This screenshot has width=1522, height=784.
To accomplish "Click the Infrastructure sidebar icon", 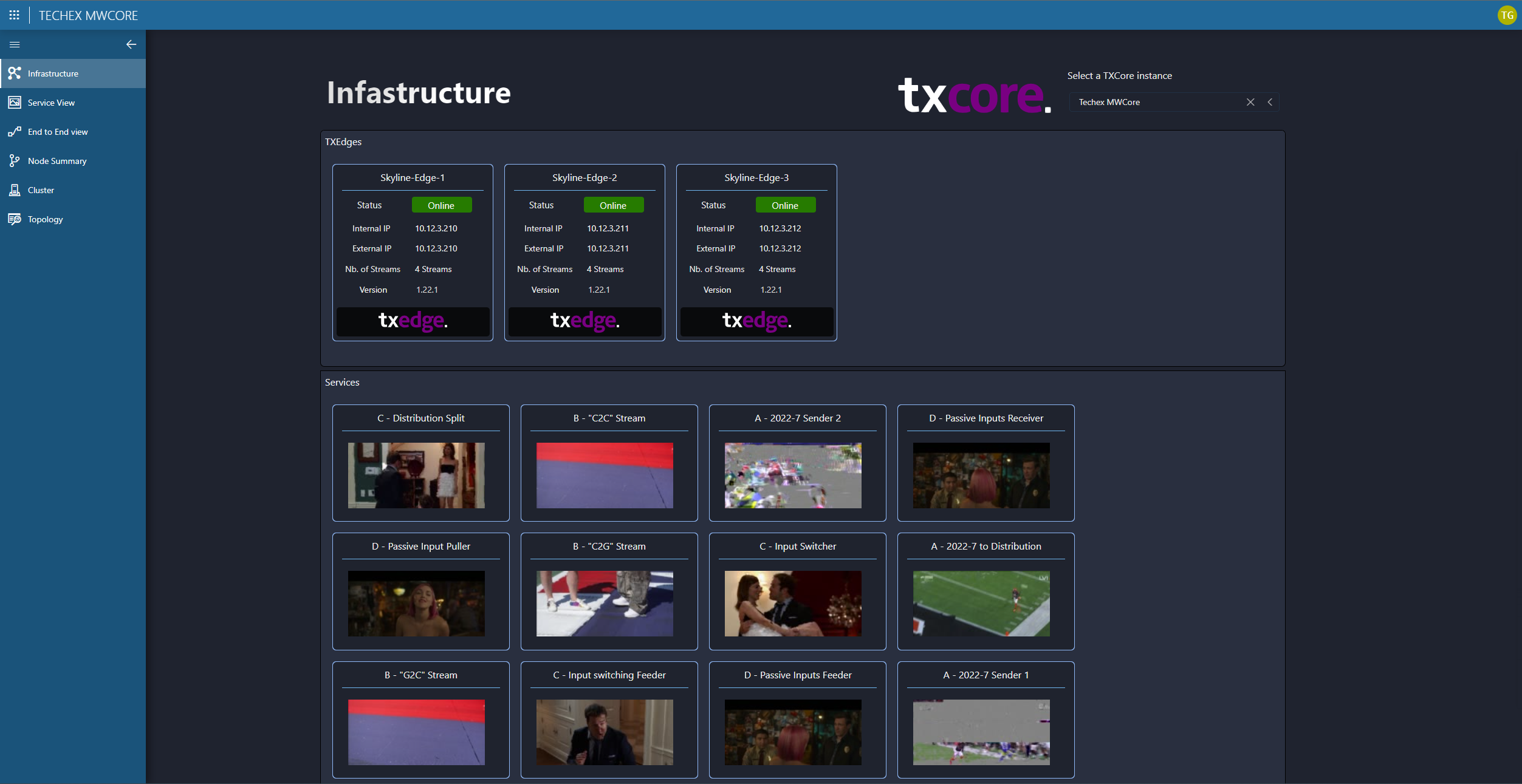I will point(15,73).
